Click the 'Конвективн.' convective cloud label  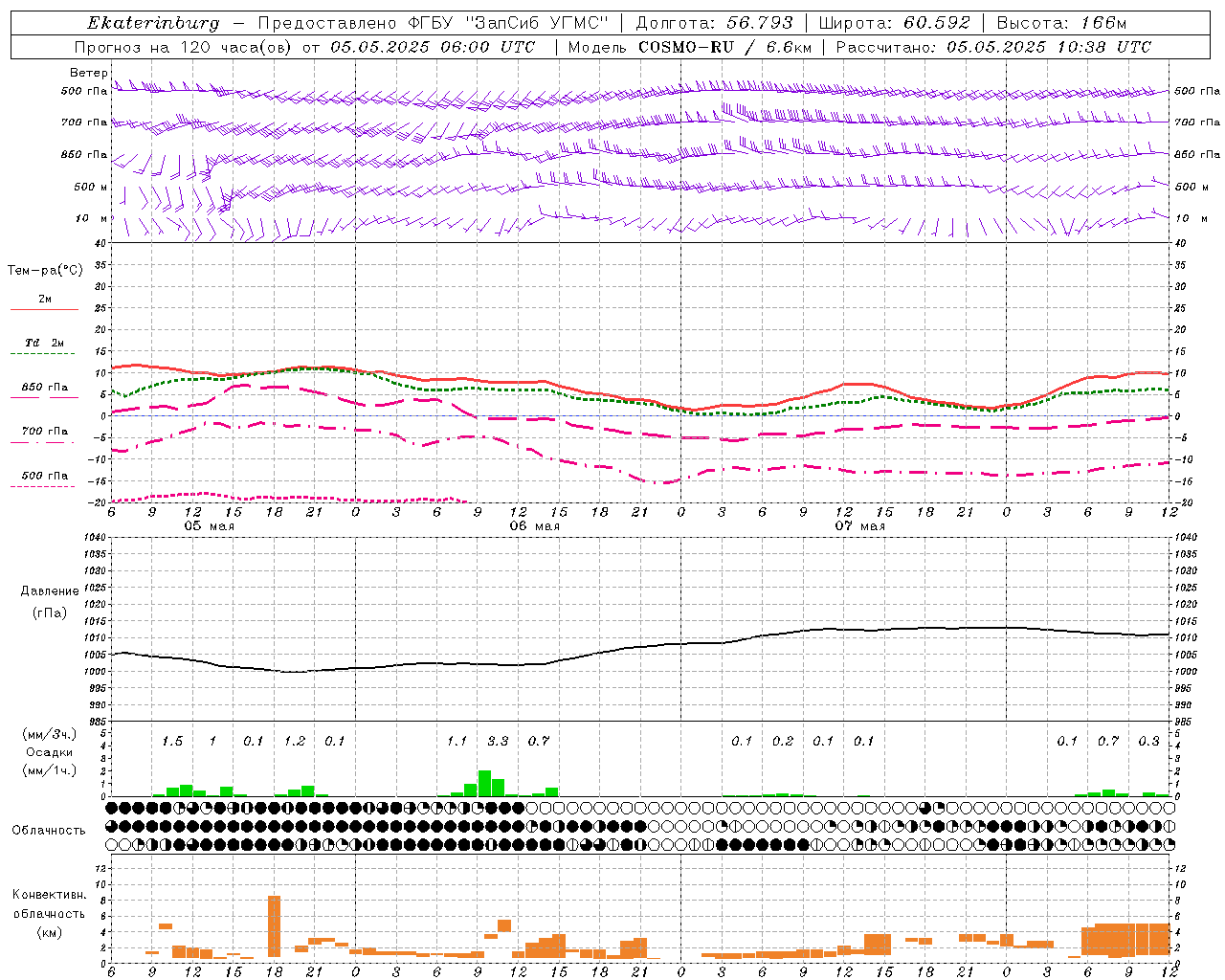coord(49,895)
